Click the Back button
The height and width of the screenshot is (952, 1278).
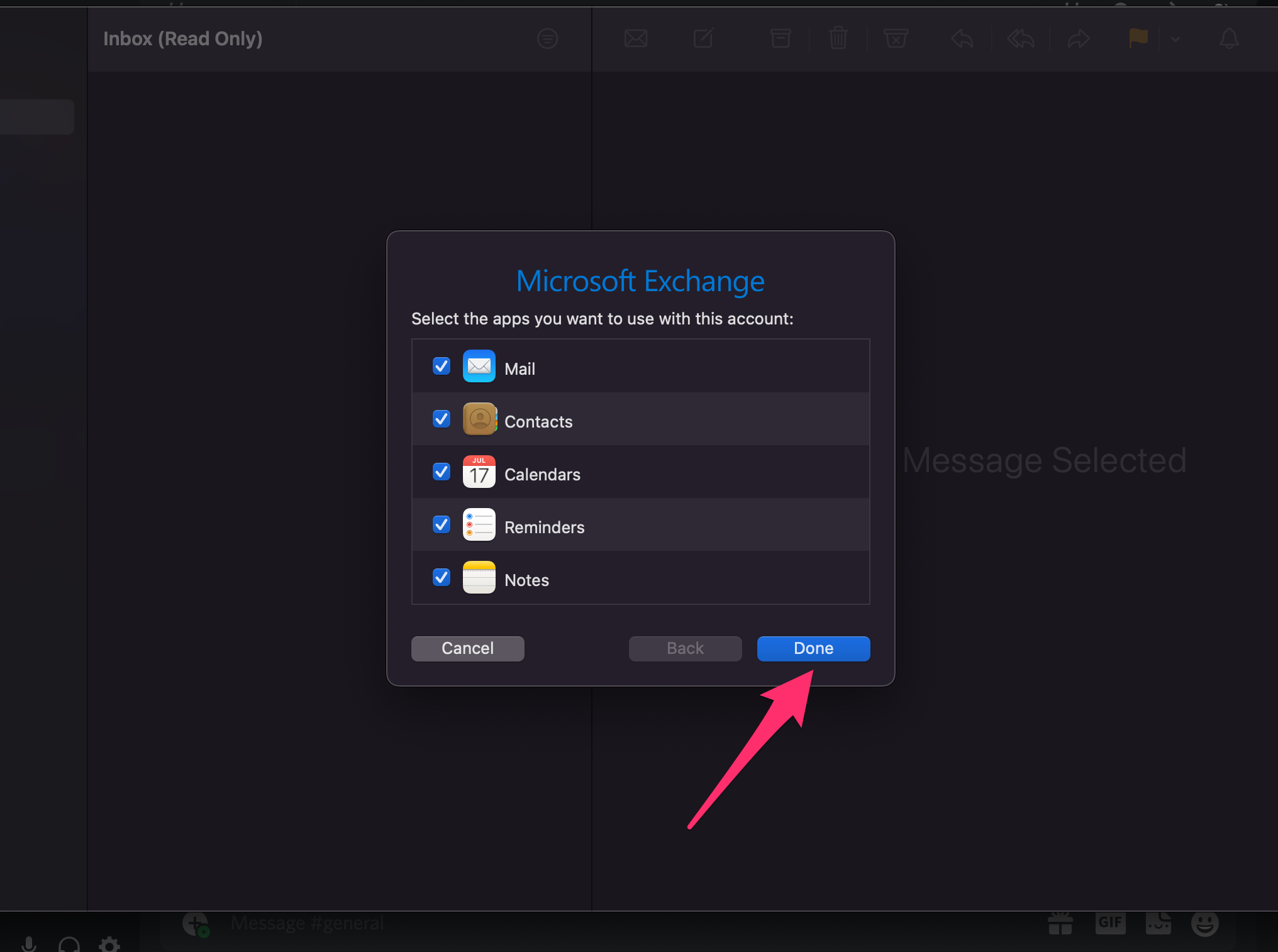coord(685,648)
